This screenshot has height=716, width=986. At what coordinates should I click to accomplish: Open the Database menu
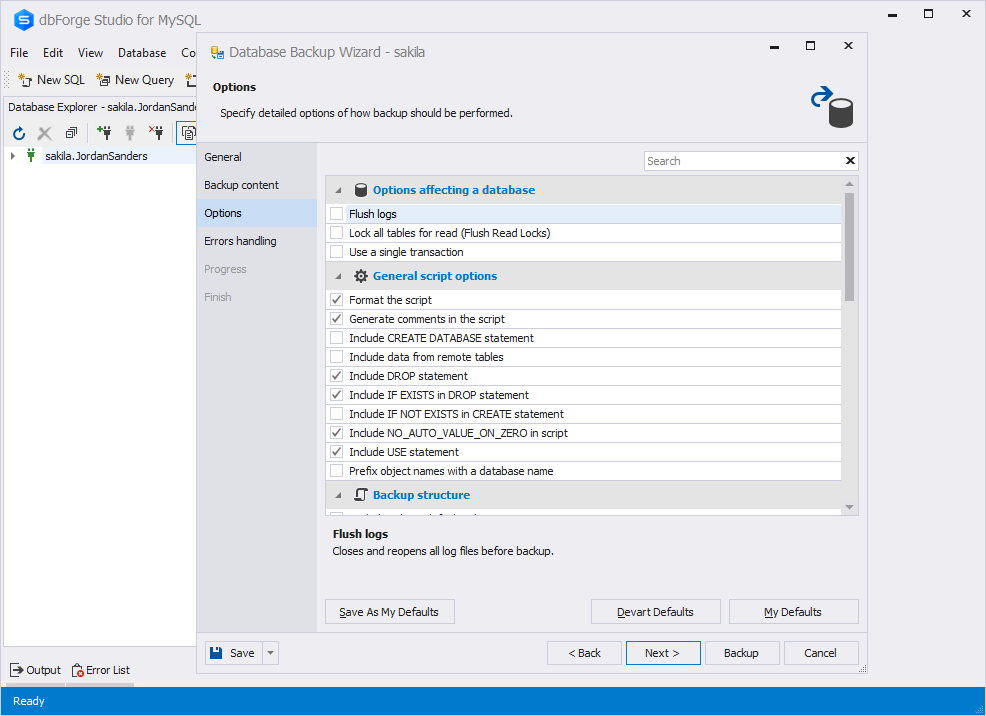(142, 53)
